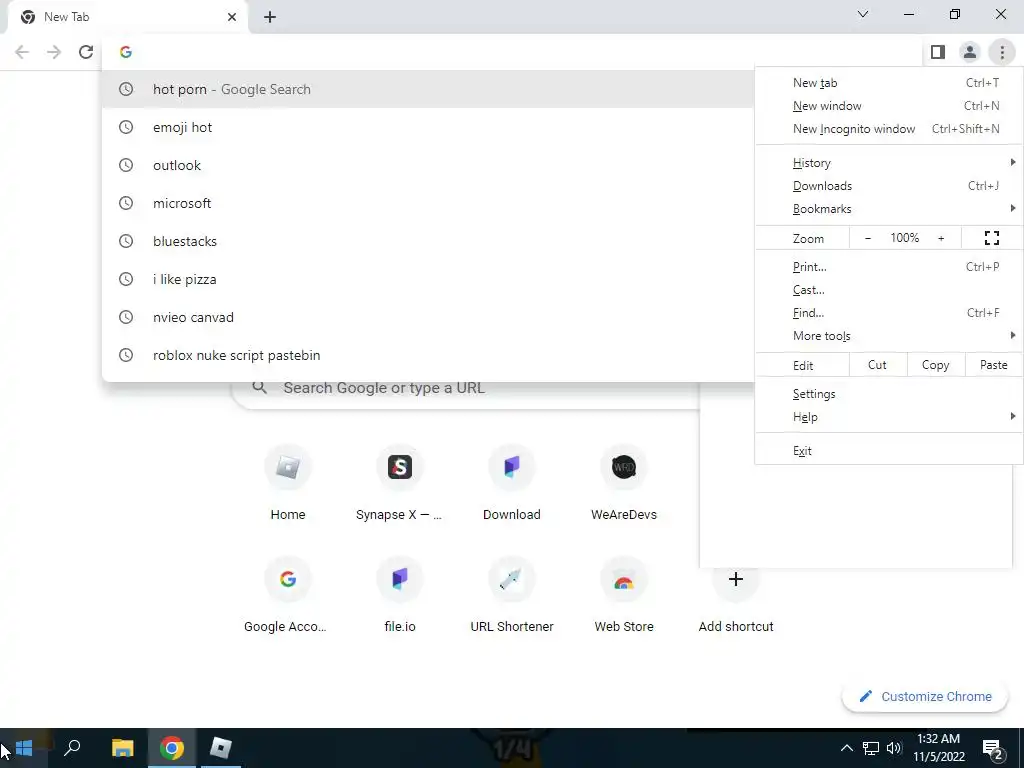Select the 'microsoft' suggestion
1024x768 pixels.
click(x=428, y=203)
